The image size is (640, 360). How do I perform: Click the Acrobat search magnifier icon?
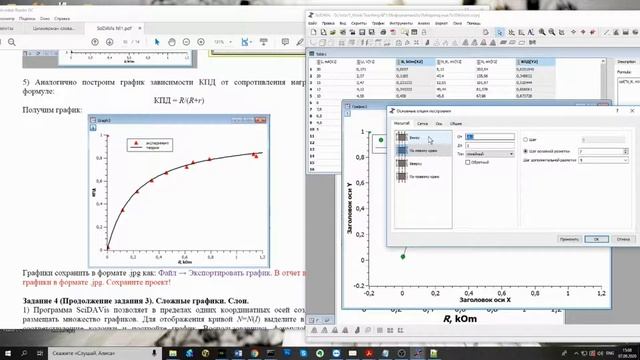pyautogui.click(x=12, y=42)
